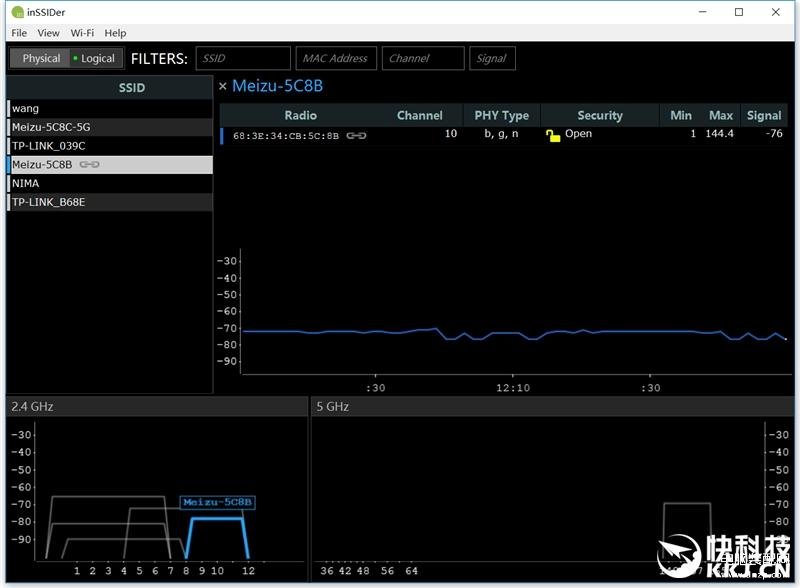
Task: Select MAC address 68:3E:34:CB:5C:8B
Action: pos(286,136)
